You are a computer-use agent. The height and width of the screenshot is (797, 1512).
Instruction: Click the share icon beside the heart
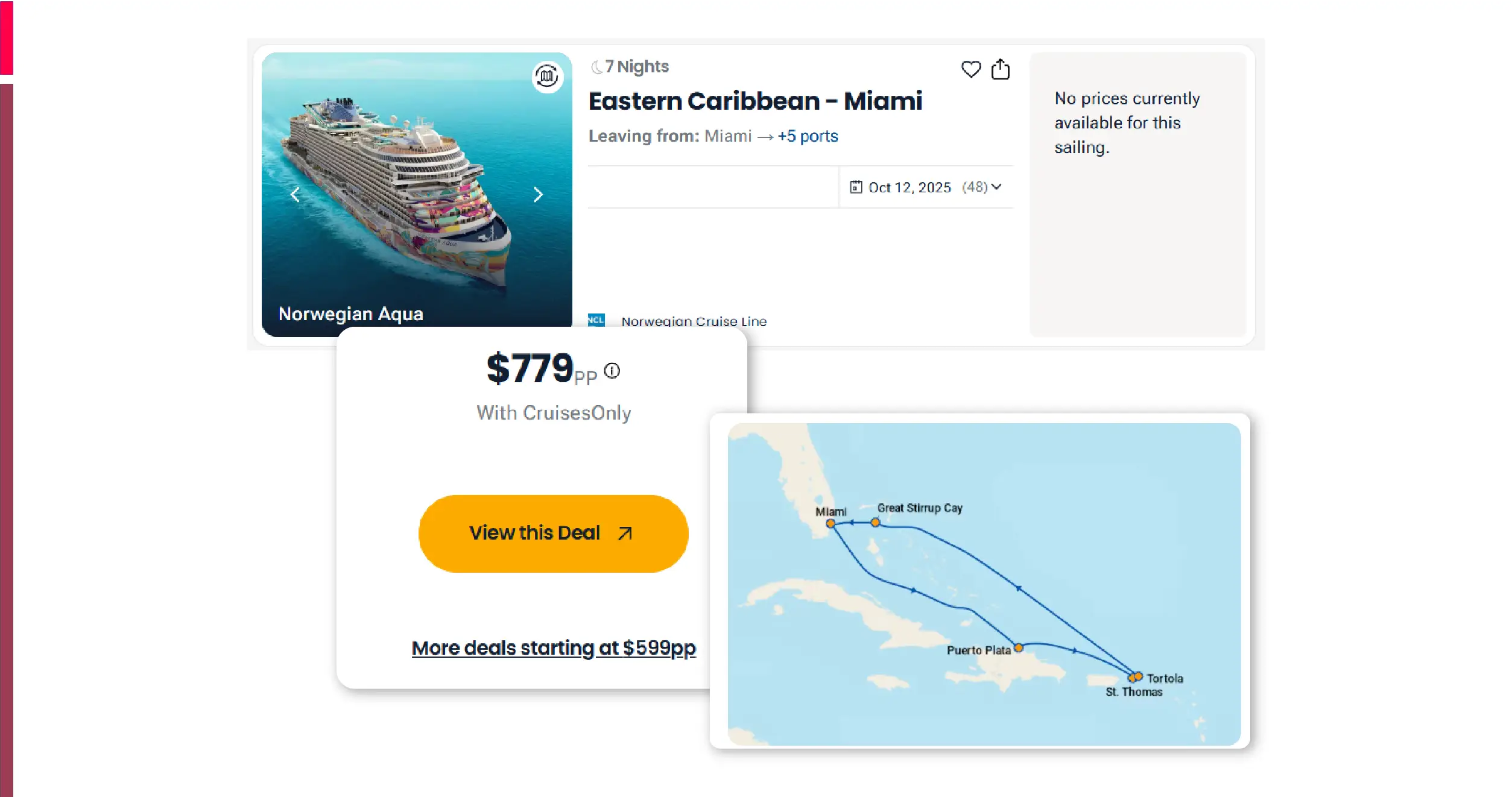point(1000,69)
